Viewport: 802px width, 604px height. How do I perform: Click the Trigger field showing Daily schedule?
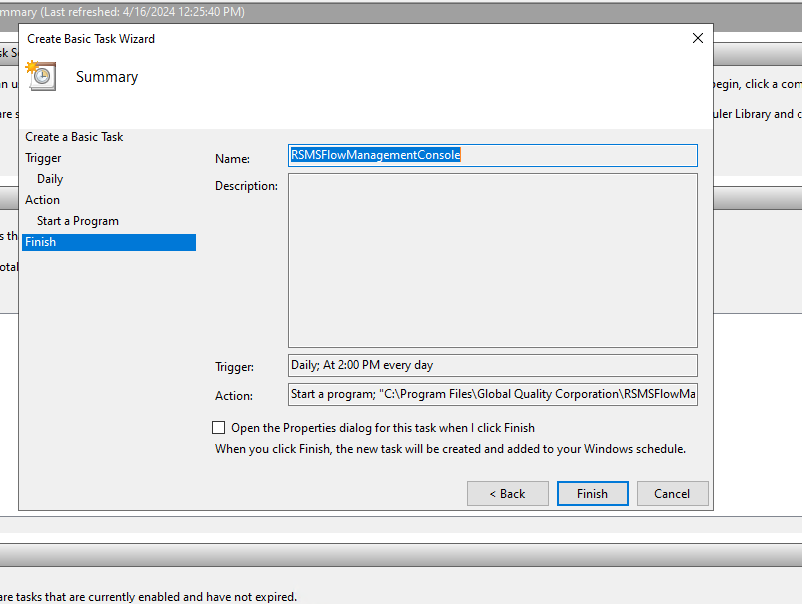(493, 365)
